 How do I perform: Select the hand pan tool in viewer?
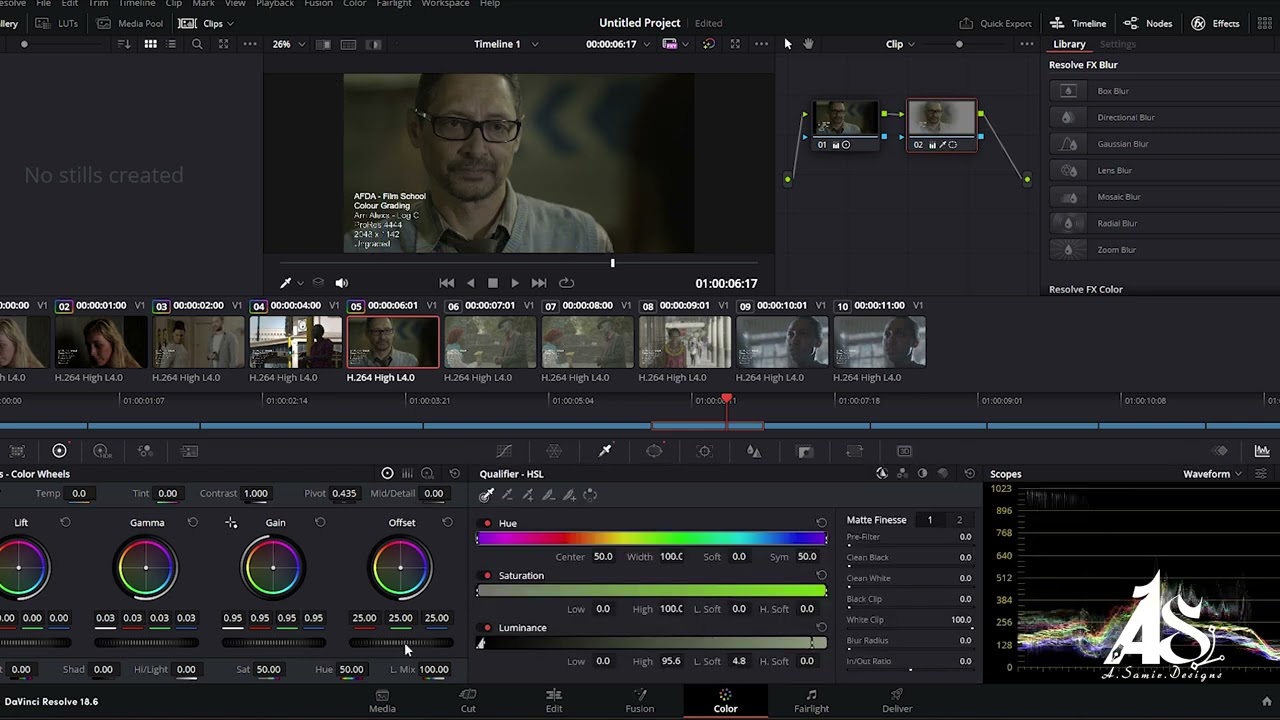pos(808,44)
